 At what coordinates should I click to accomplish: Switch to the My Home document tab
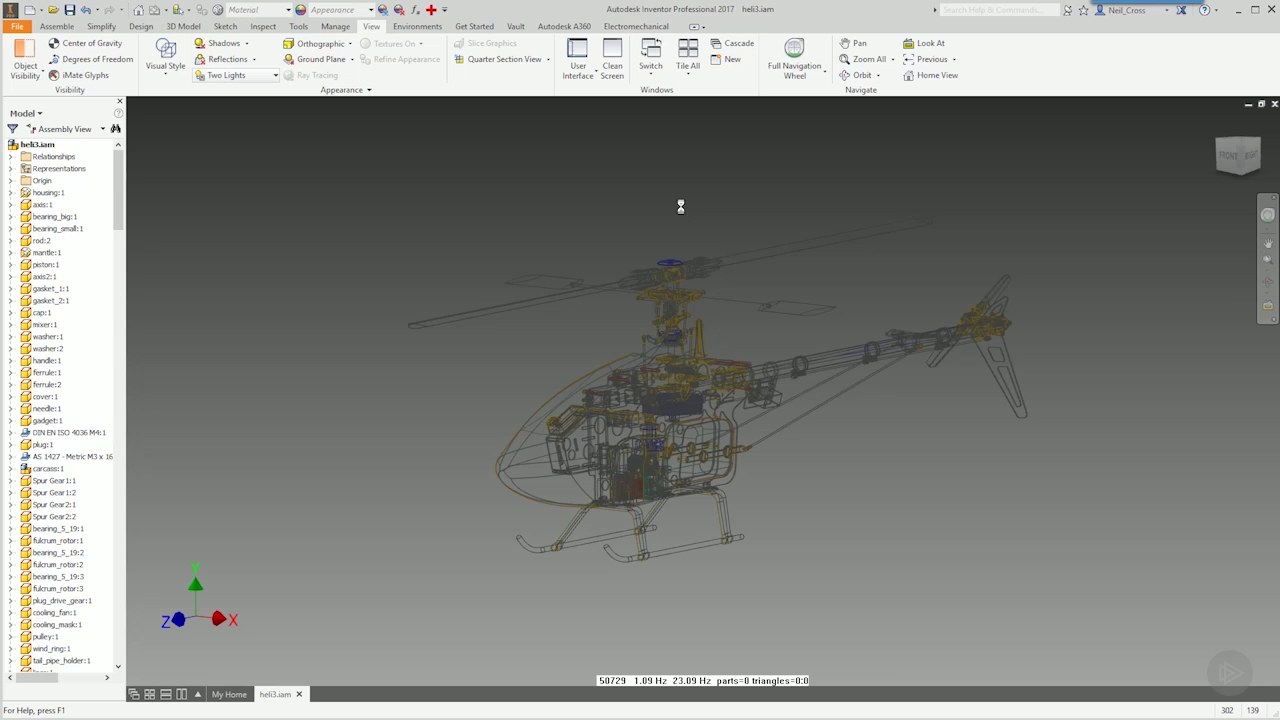click(x=229, y=694)
